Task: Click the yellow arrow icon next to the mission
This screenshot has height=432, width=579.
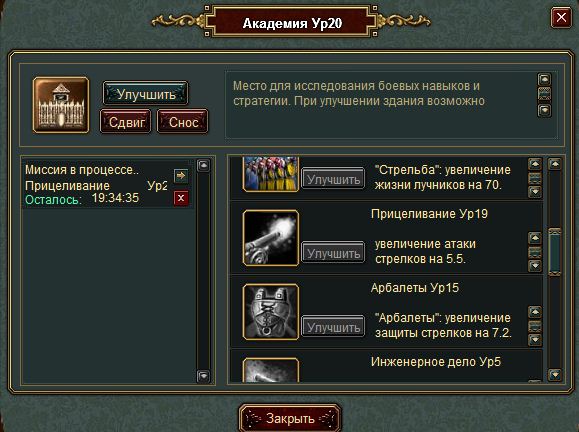Action: pyautogui.click(x=181, y=176)
